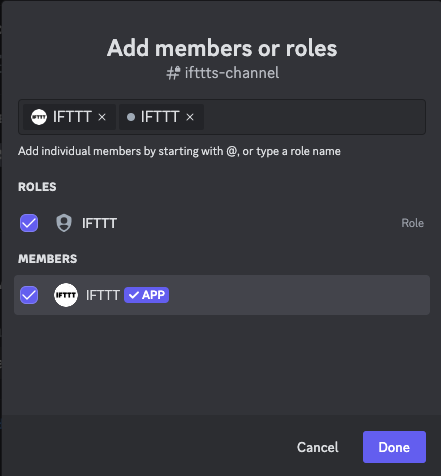The height and width of the screenshot is (476, 441).
Task: Uncheck the IFTTT role checkbox
Action: point(29,223)
